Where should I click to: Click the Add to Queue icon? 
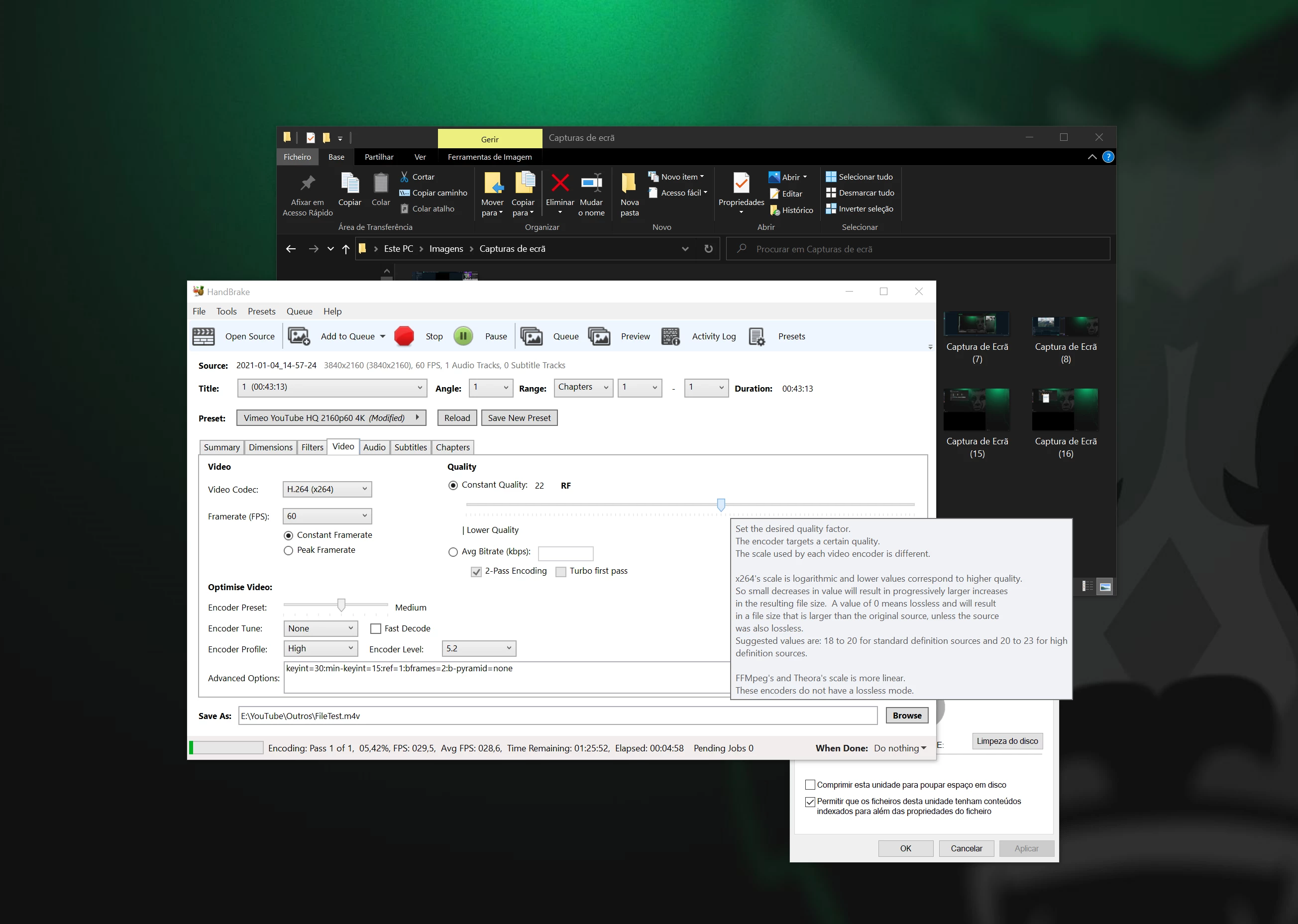(299, 336)
